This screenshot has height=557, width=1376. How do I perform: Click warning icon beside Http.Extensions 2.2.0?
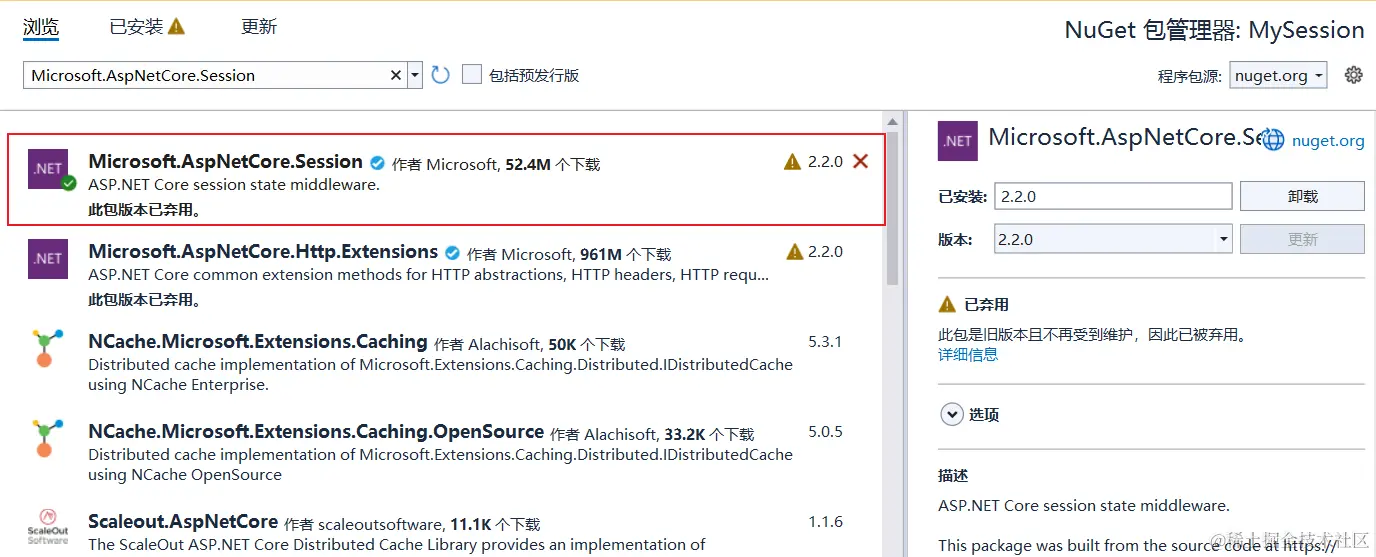click(x=795, y=251)
